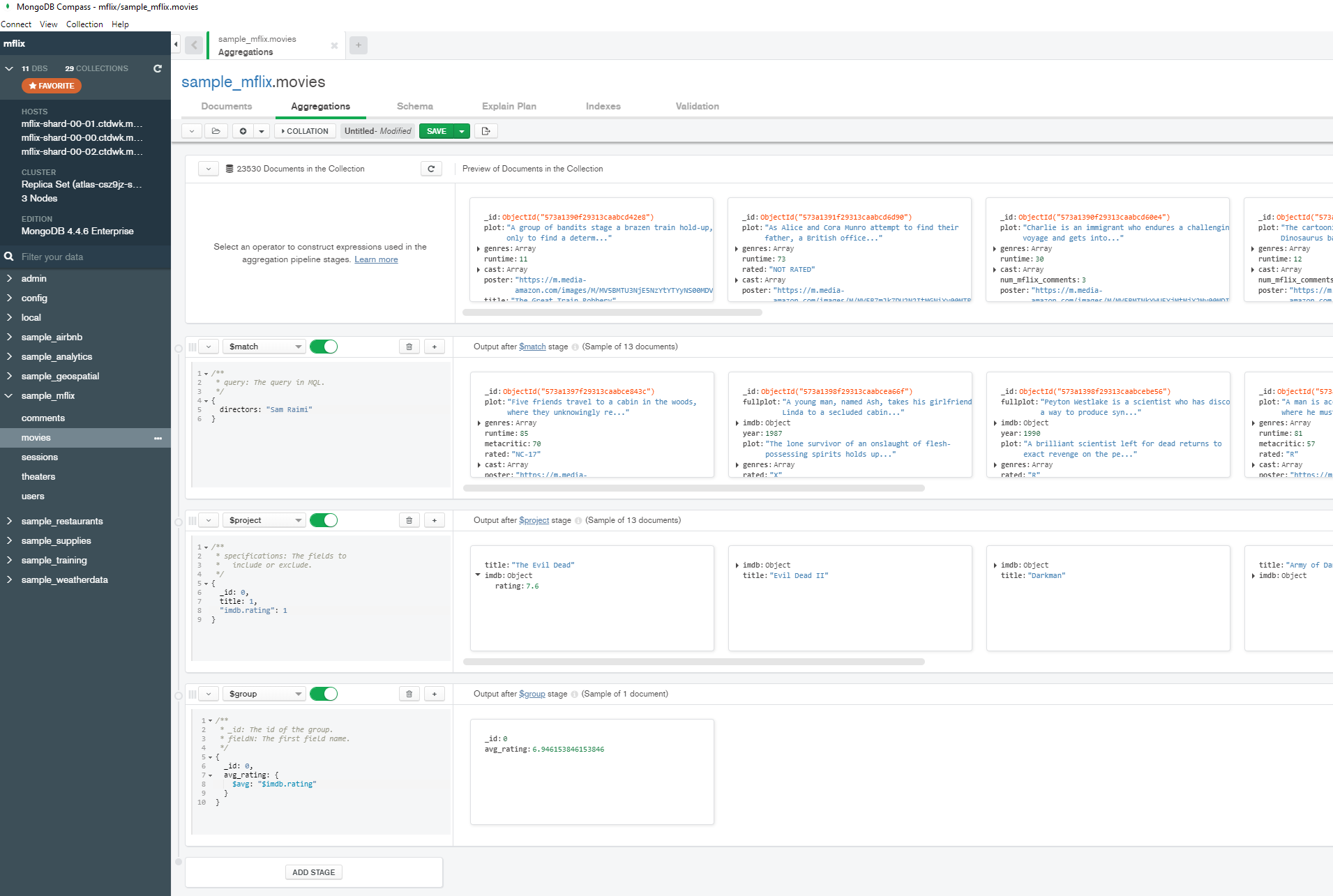Delete the $group stage
This screenshot has width=1333, height=896.
(x=409, y=694)
